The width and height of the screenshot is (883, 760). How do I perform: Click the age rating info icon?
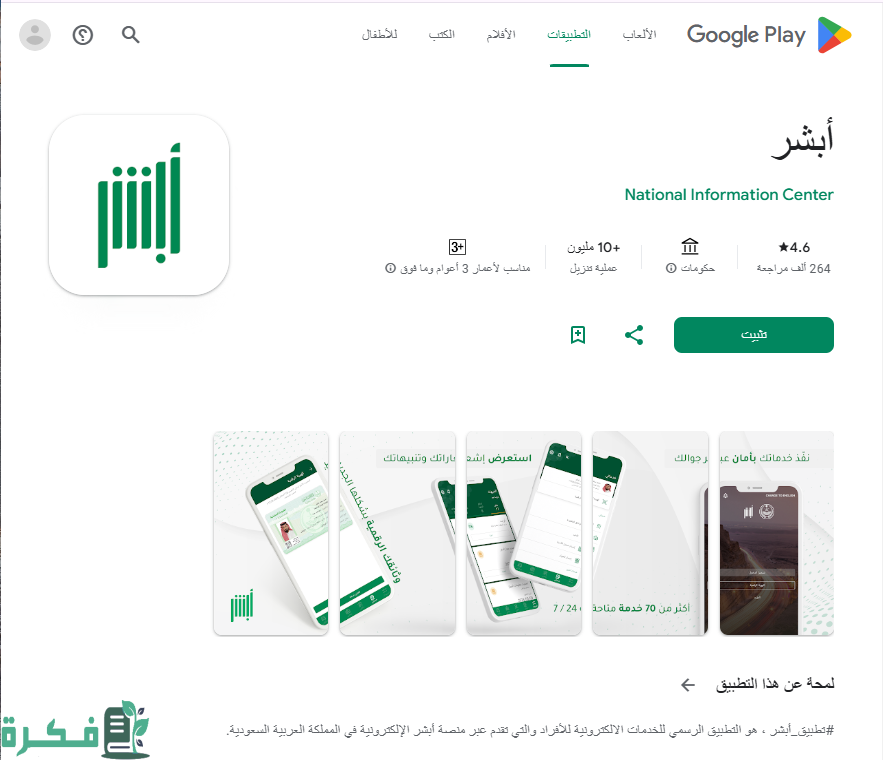pos(390,268)
